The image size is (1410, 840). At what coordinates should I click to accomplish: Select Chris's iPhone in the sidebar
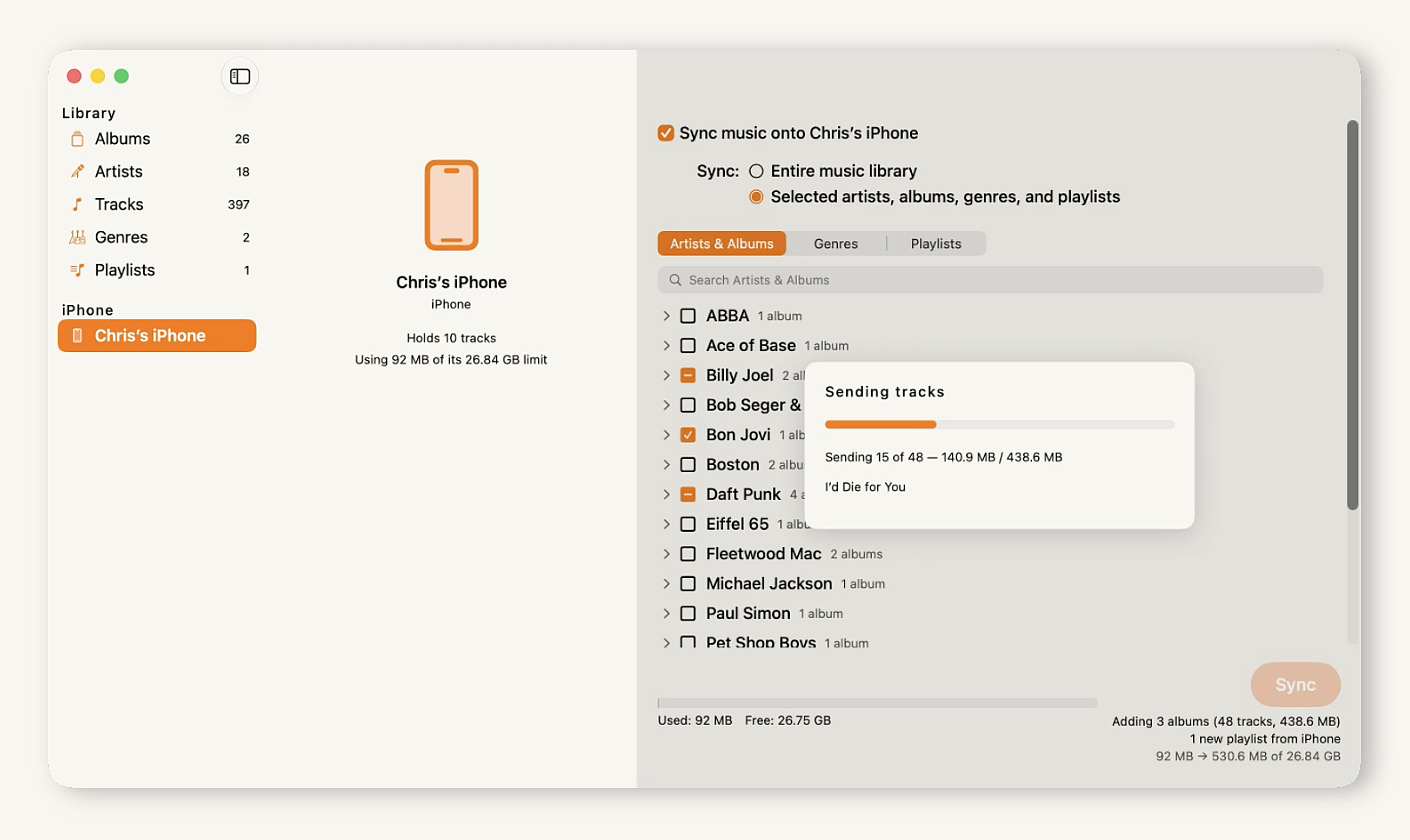tap(158, 336)
